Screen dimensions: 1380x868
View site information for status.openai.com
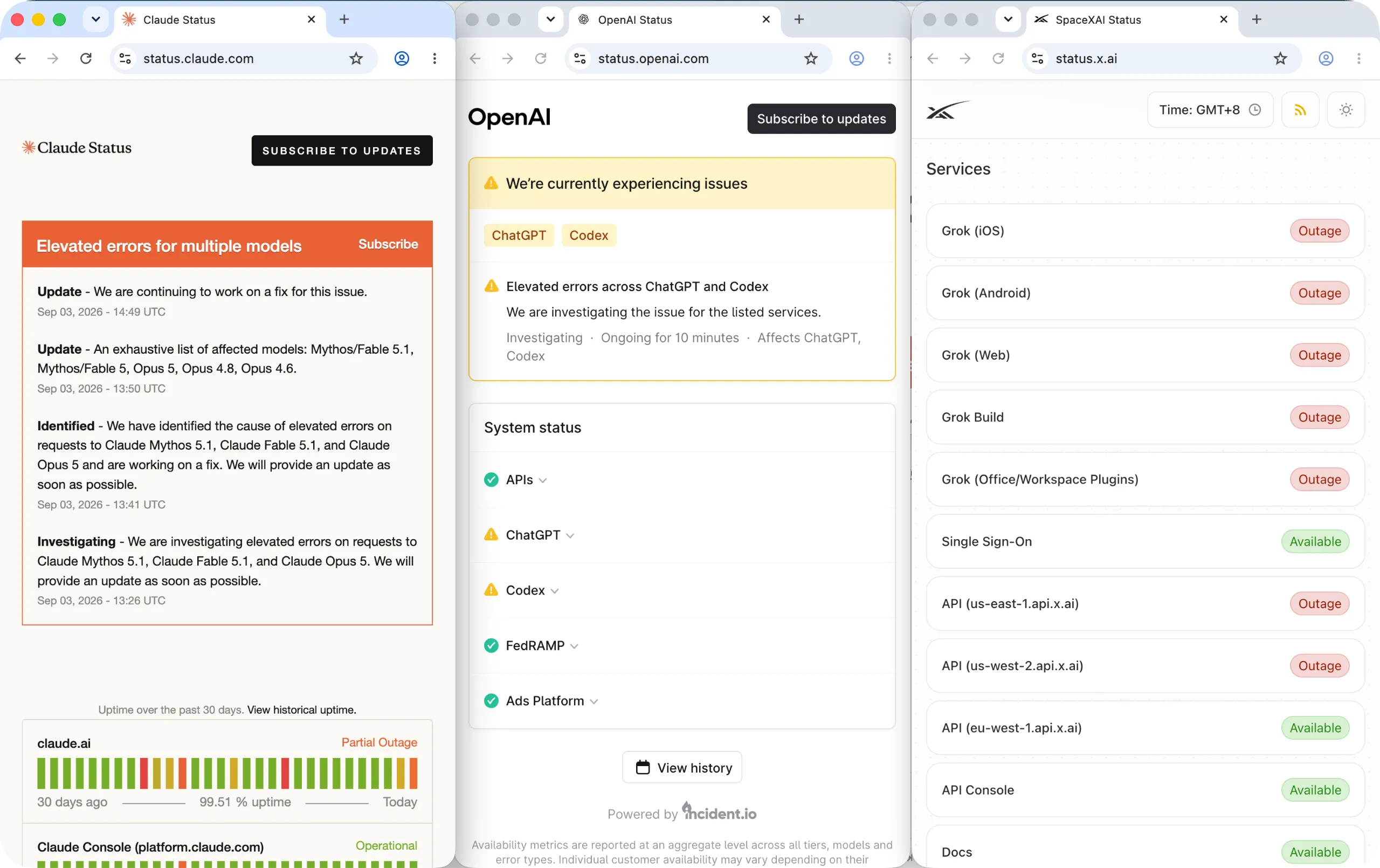580,58
